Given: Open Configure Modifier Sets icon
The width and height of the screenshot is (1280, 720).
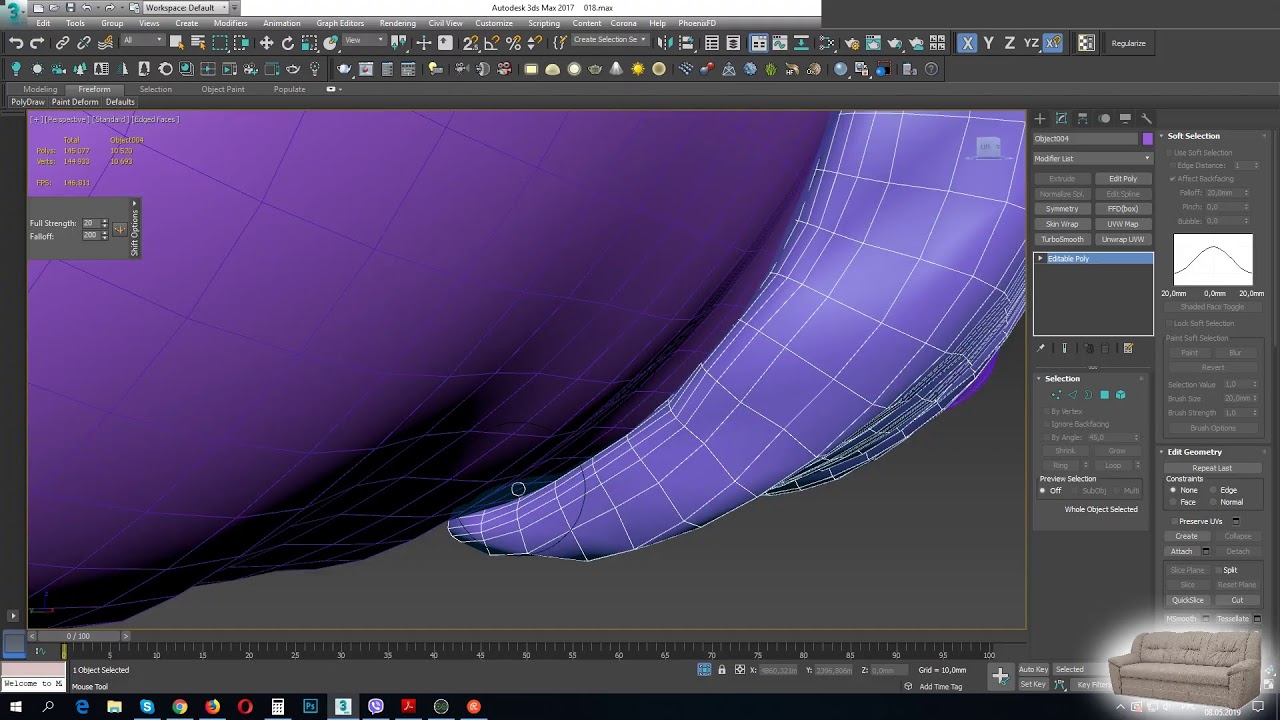Looking at the screenshot, I should point(1128,348).
